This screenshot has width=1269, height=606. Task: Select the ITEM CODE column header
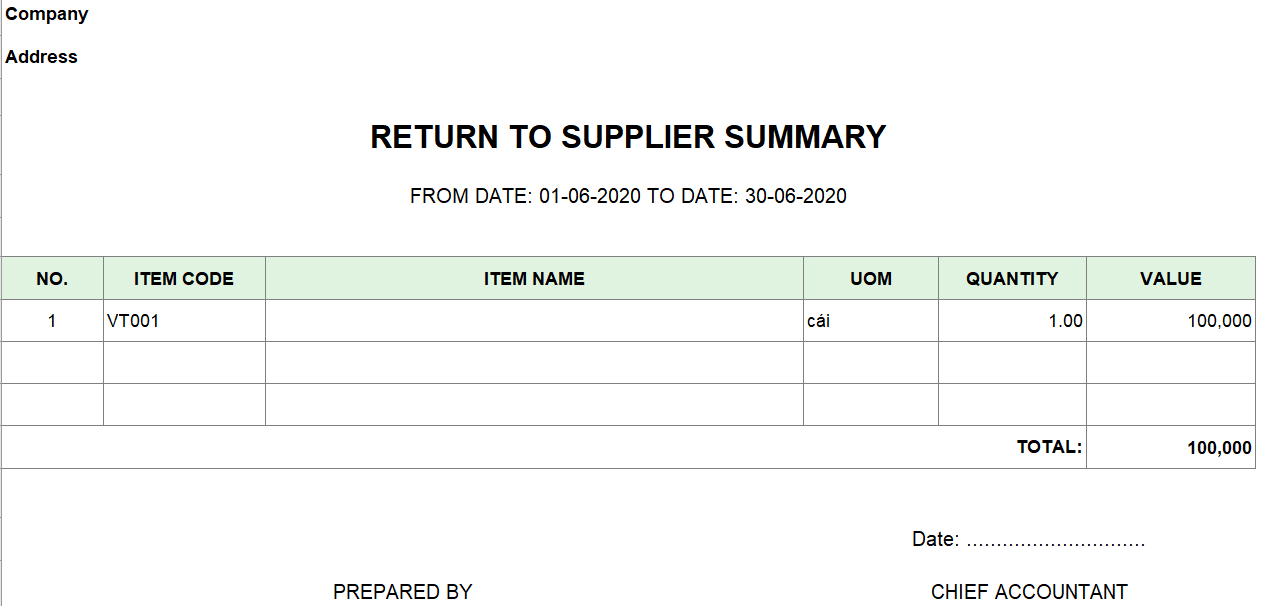184,279
